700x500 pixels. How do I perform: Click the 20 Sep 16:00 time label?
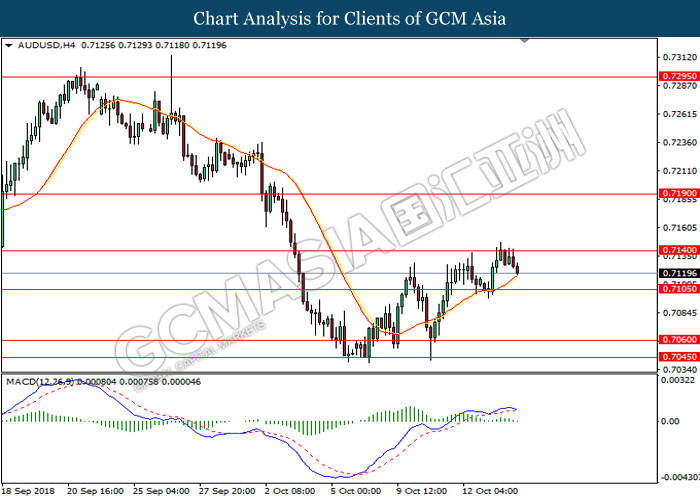click(x=96, y=491)
